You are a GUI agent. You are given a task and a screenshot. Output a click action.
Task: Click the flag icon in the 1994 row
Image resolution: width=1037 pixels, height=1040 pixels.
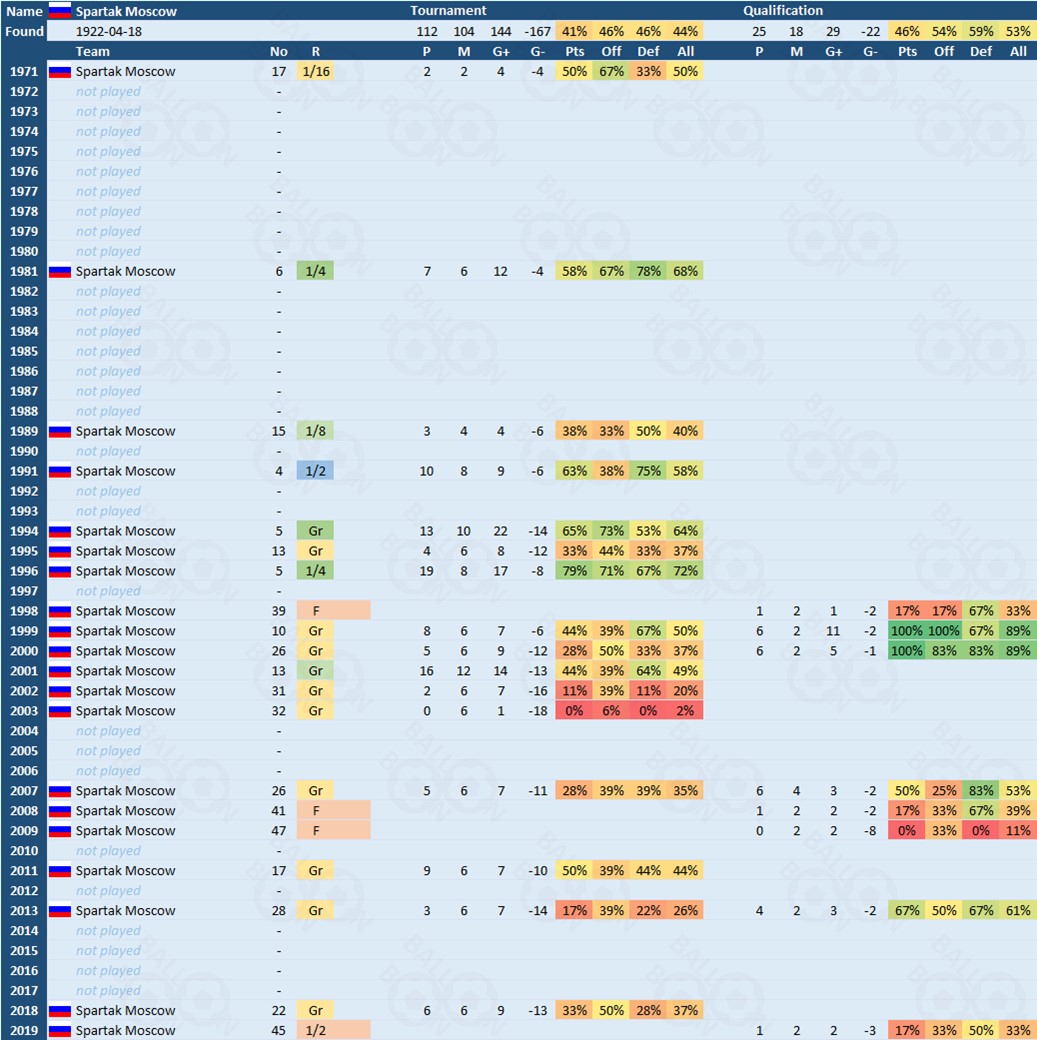60,531
